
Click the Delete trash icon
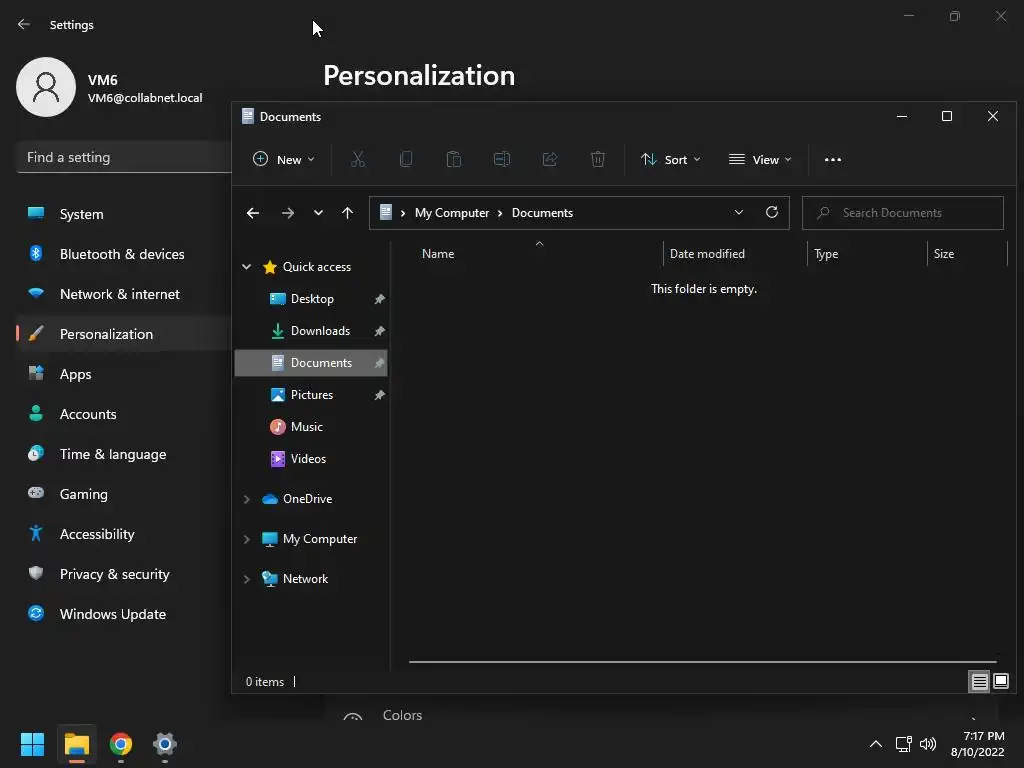coord(598,159)
